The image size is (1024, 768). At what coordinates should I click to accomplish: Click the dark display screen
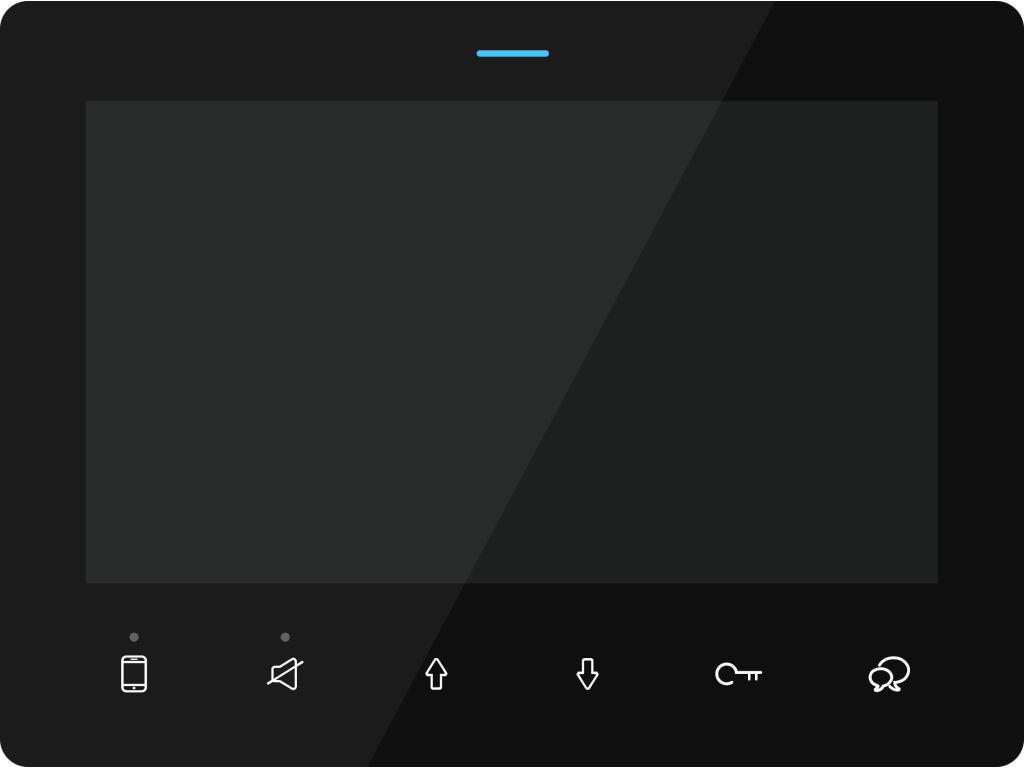click(x=511, y=342)
